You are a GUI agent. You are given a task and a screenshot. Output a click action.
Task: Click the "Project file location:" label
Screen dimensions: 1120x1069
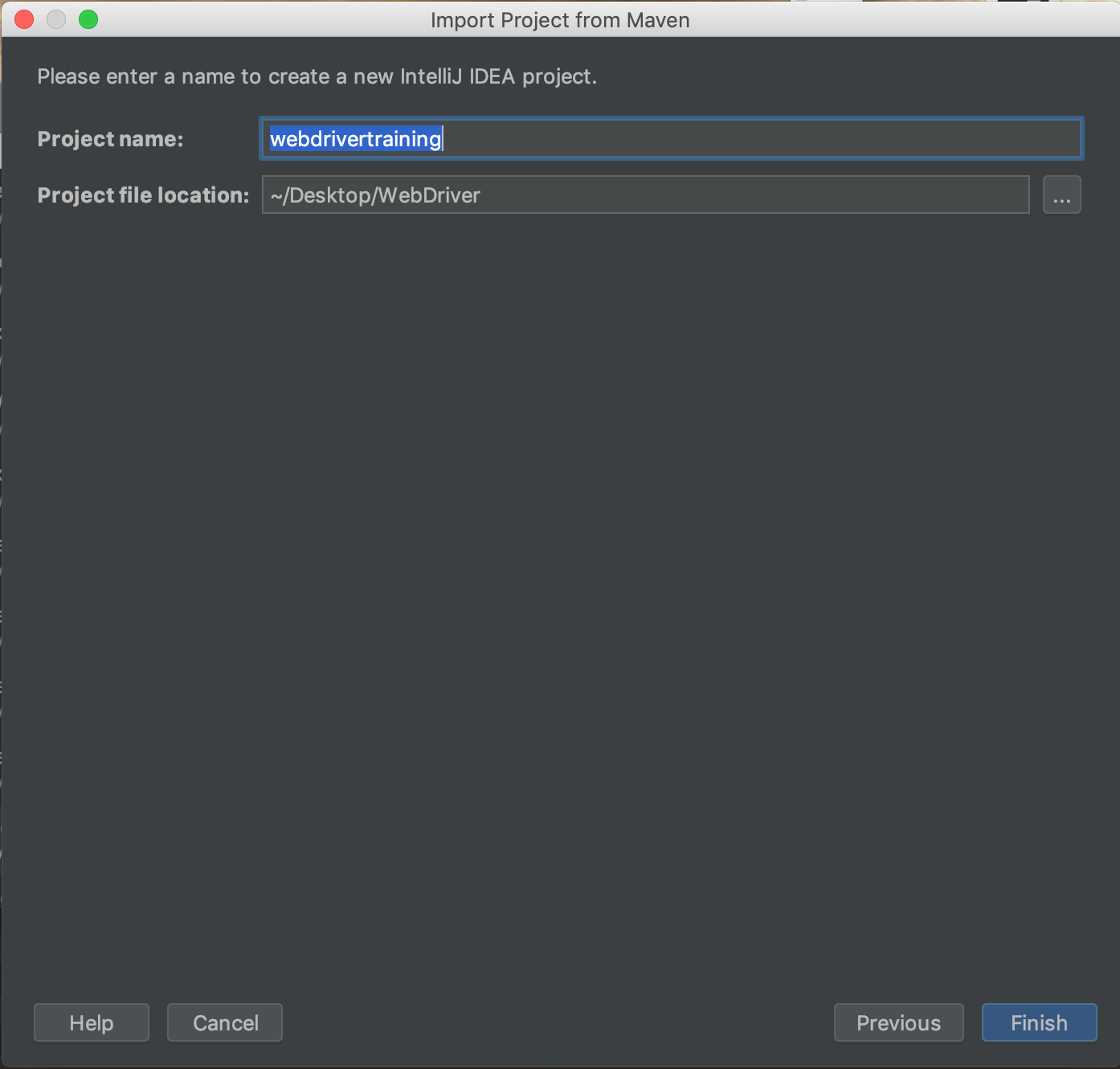[143, 195]
